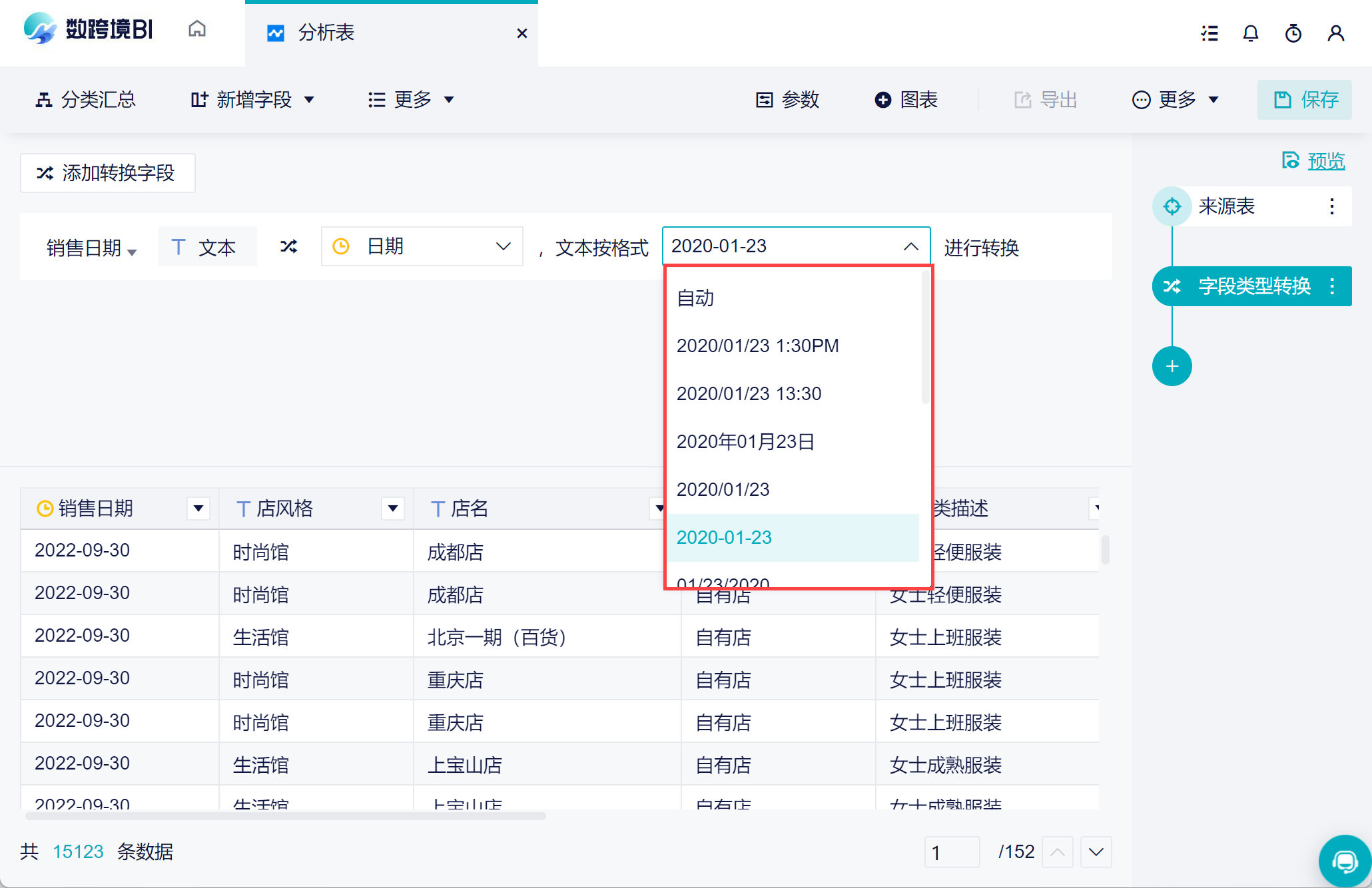
Task: Switch to the 分析表 tab
Action: 326,33
